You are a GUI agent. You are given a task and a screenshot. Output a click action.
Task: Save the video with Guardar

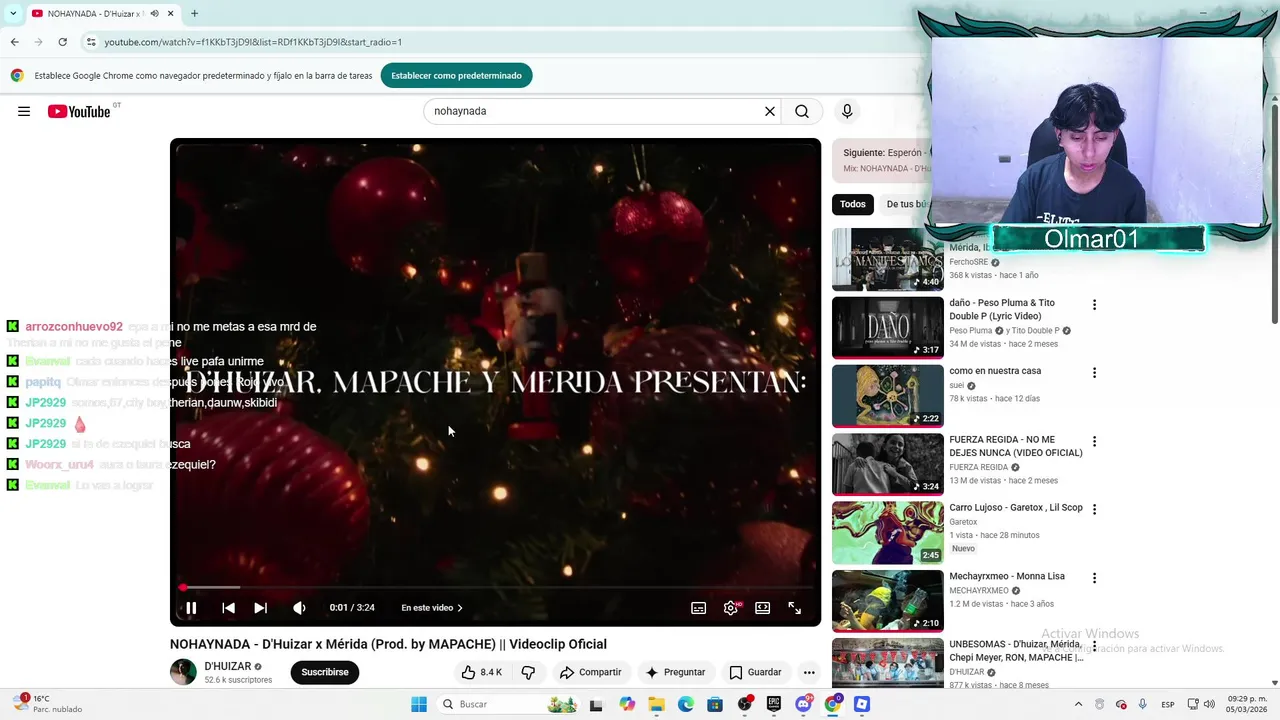pyautogui.click(x=755, y=672)
